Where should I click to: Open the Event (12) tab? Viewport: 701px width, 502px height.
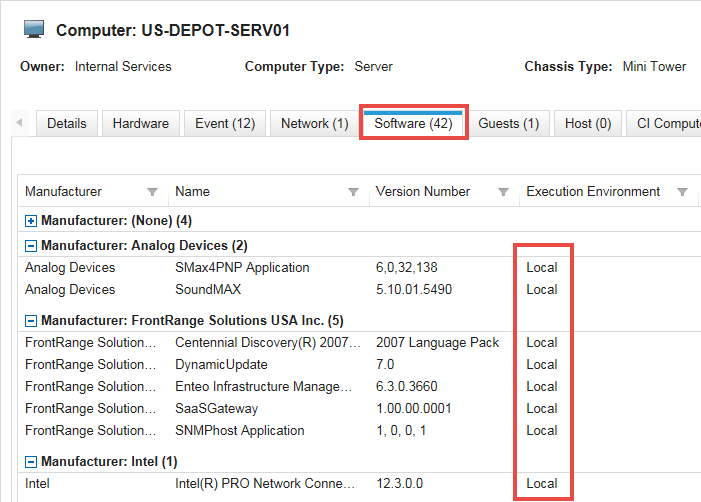(x=225, y=123)
